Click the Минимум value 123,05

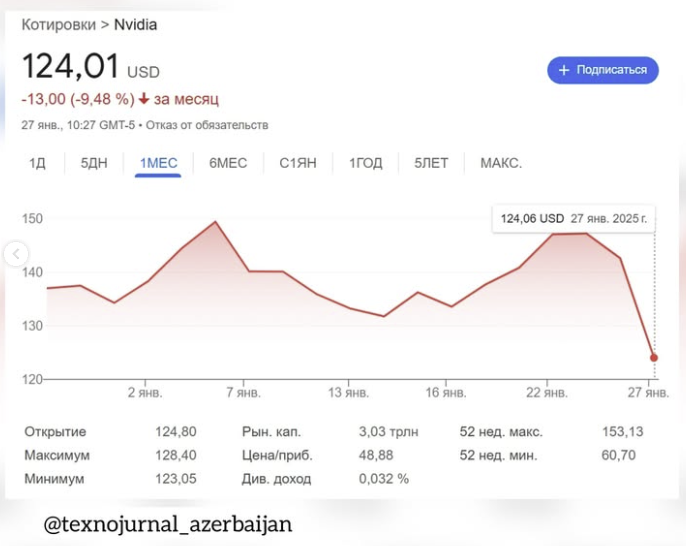[x=176, y=479]
